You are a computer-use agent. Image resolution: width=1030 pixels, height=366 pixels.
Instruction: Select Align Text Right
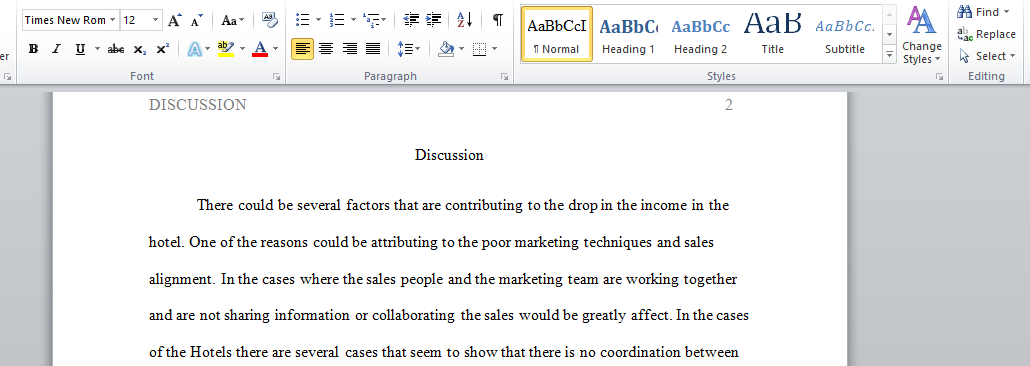coord(349,49)
